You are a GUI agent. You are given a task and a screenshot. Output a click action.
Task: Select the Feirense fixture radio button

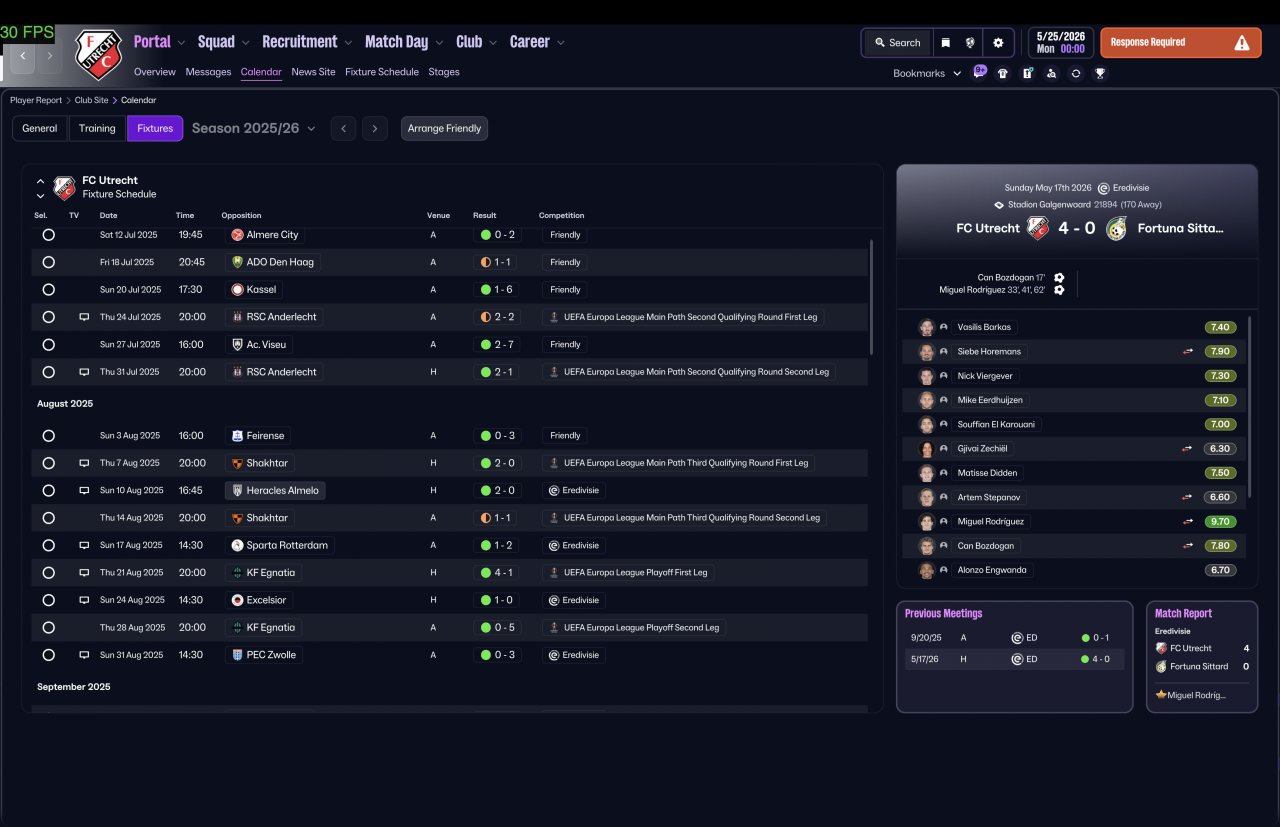click(x=48, y=436)
